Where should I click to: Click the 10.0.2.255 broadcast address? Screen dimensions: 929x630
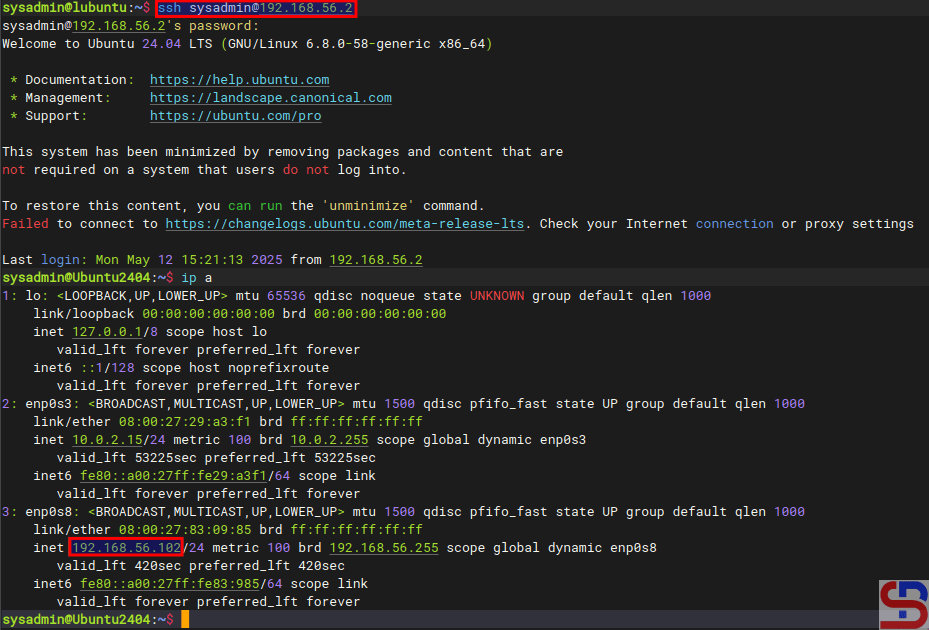(x=329, y=440)
